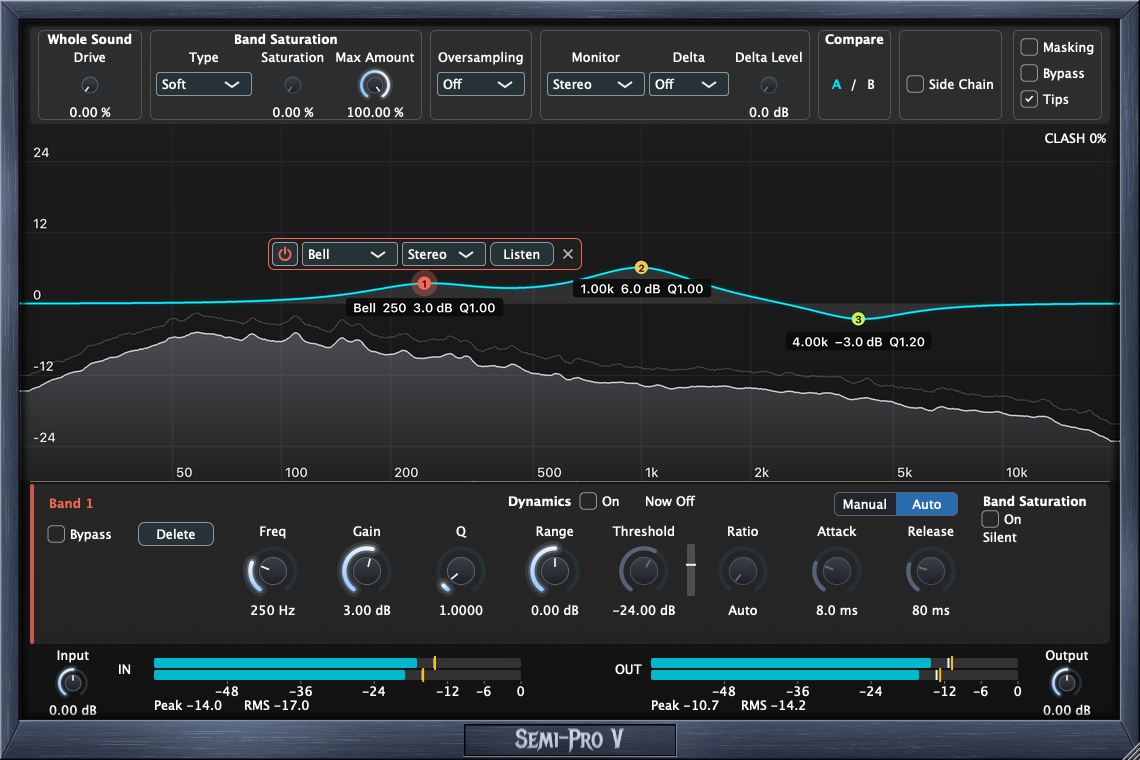
Task: Toggle the global Bypass checkbox at top right
Action: 1029,73
